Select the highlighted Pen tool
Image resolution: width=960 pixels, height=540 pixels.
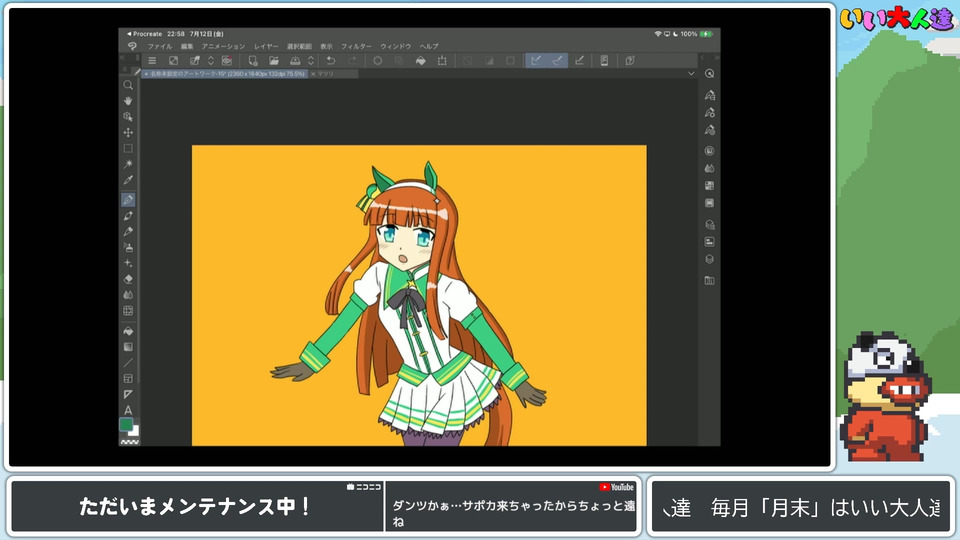128,200
